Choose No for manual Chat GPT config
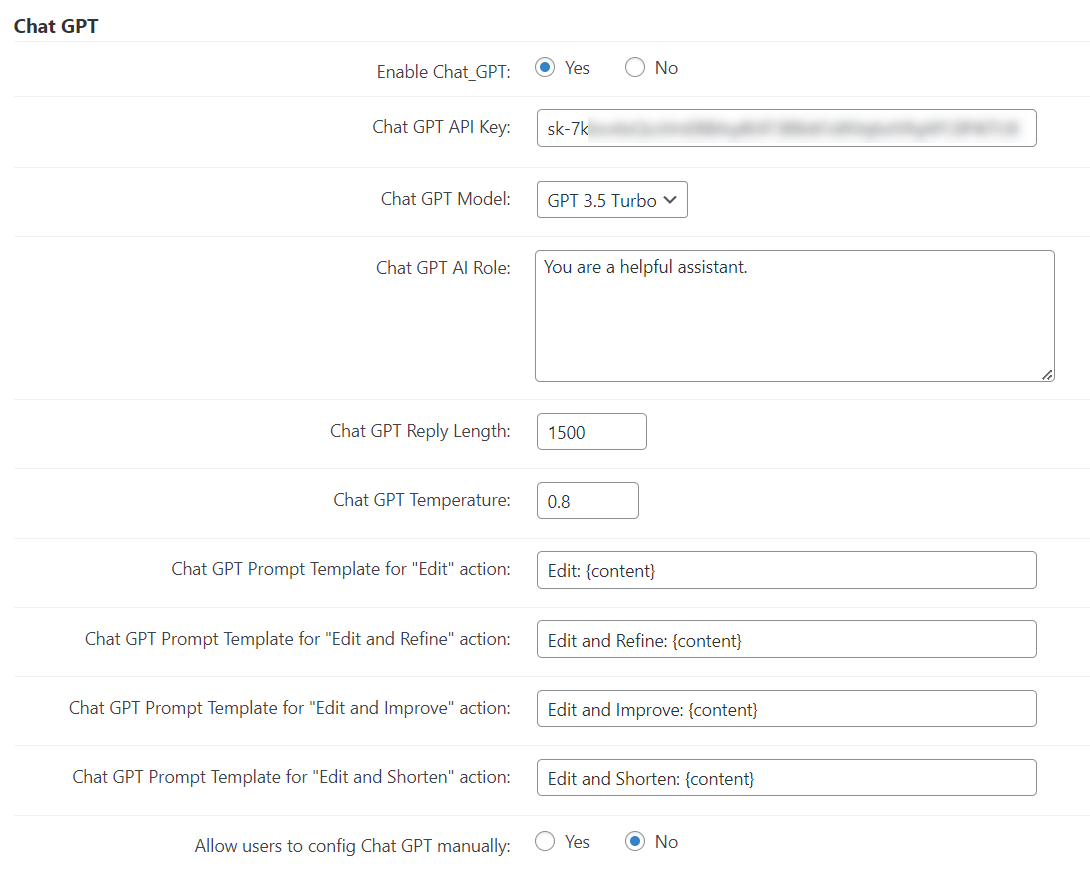 635,842
